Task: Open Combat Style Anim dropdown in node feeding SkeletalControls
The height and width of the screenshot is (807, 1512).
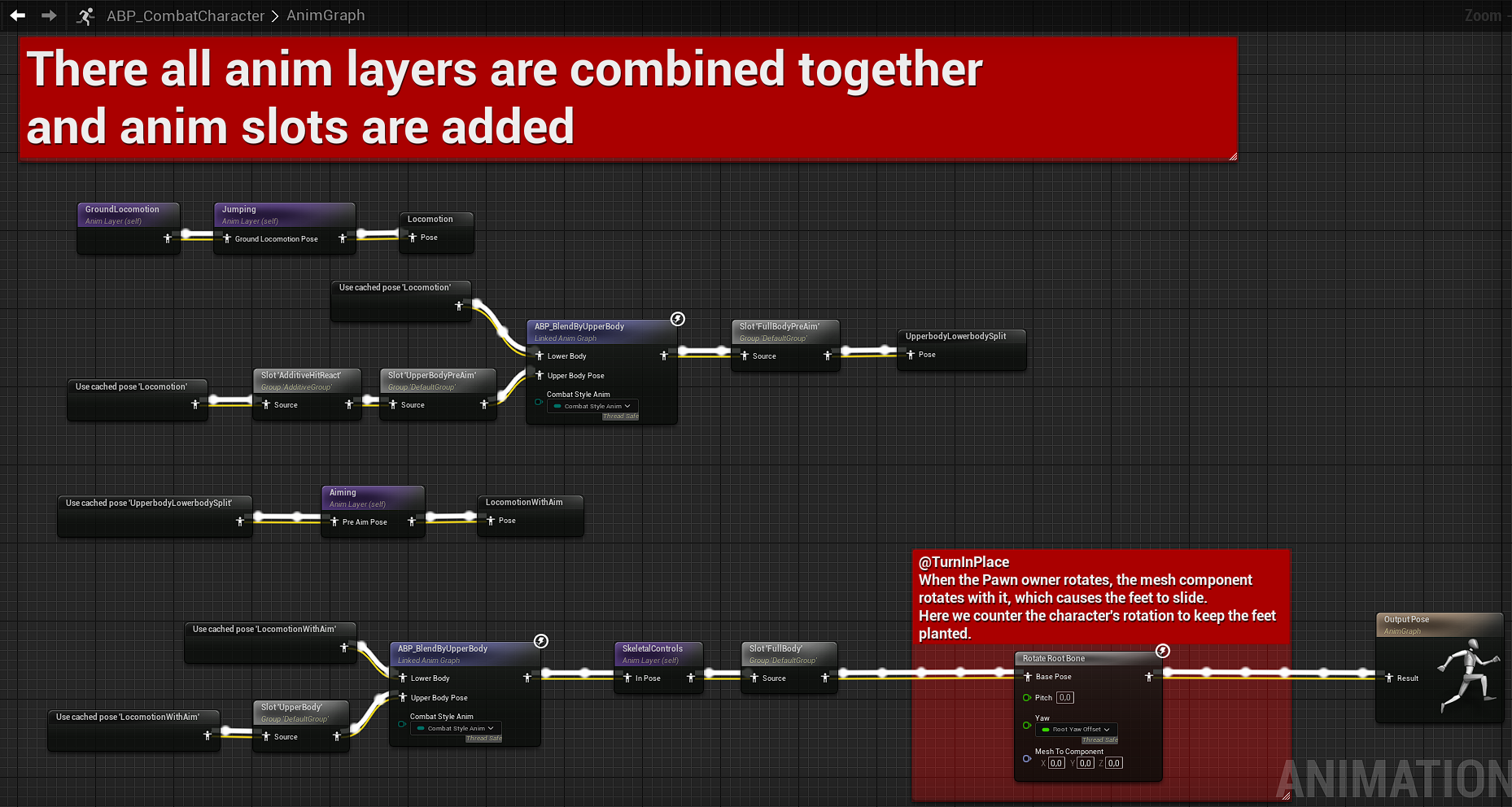Action: click(x=455, y=728)
